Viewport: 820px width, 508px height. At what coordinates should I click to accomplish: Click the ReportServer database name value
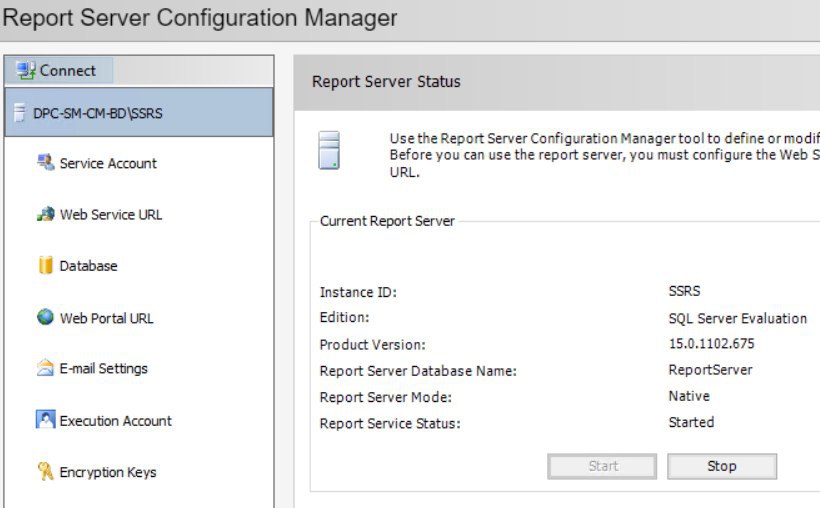tap(710, 370)
